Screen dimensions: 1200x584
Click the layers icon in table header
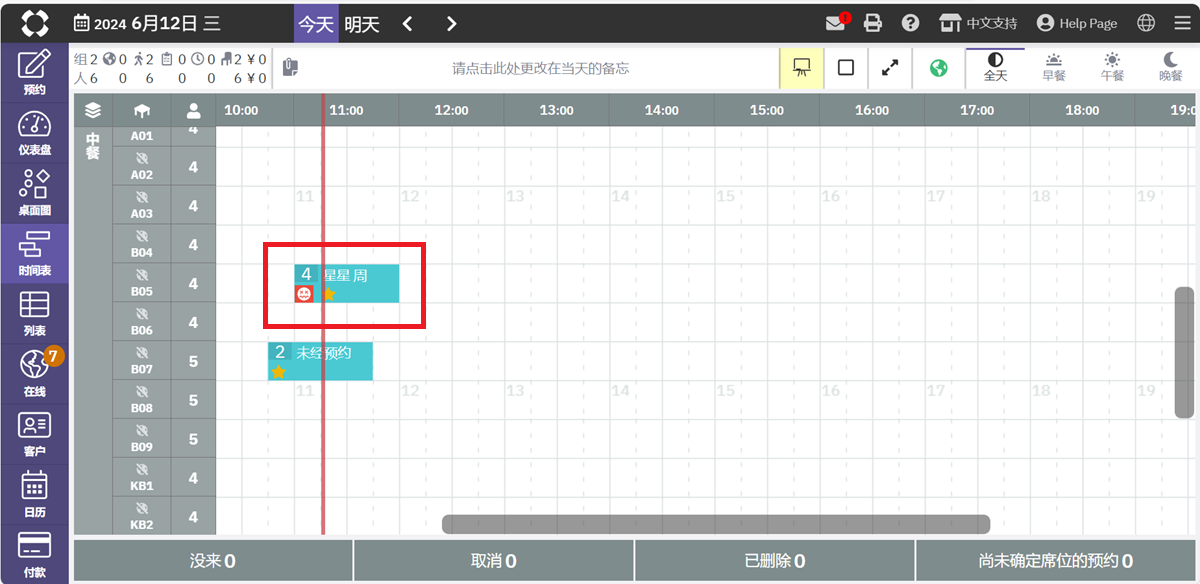(93, 110)
